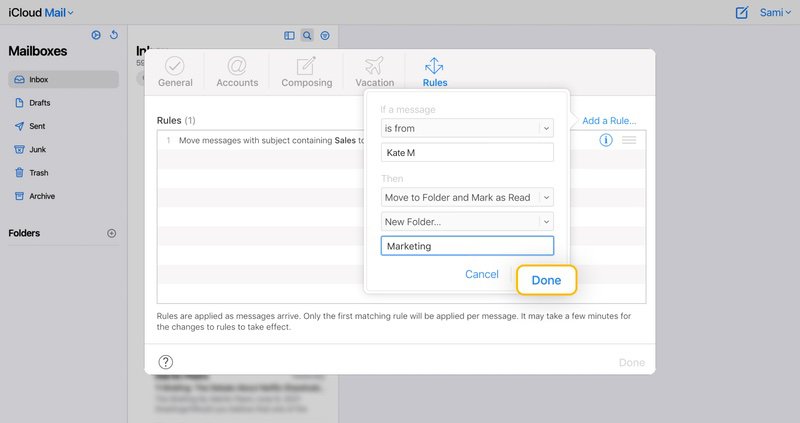Open the Archive mailbox
800x423 pixels.
click(x=63, y=196)
